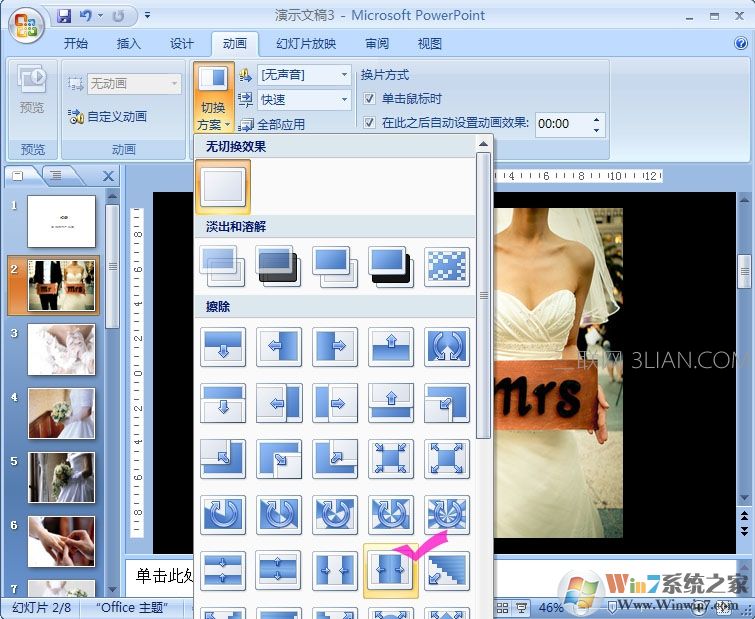Click the highlighted split transition with pink checkmark
755x619 pixels.
(391, 570)
